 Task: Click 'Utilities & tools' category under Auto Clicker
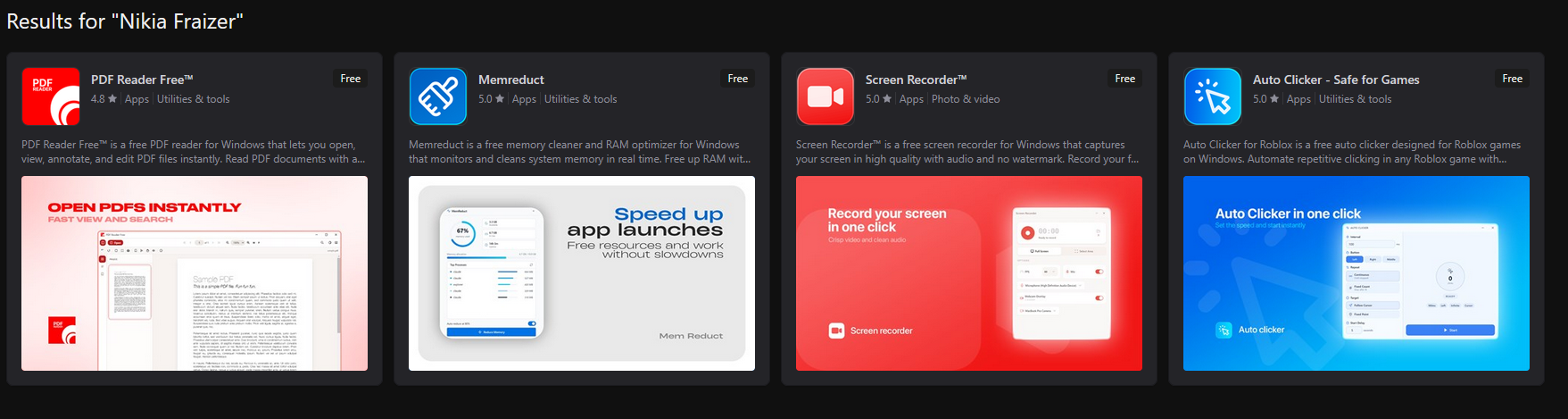pyautogui.click(x=1356, y=99)
